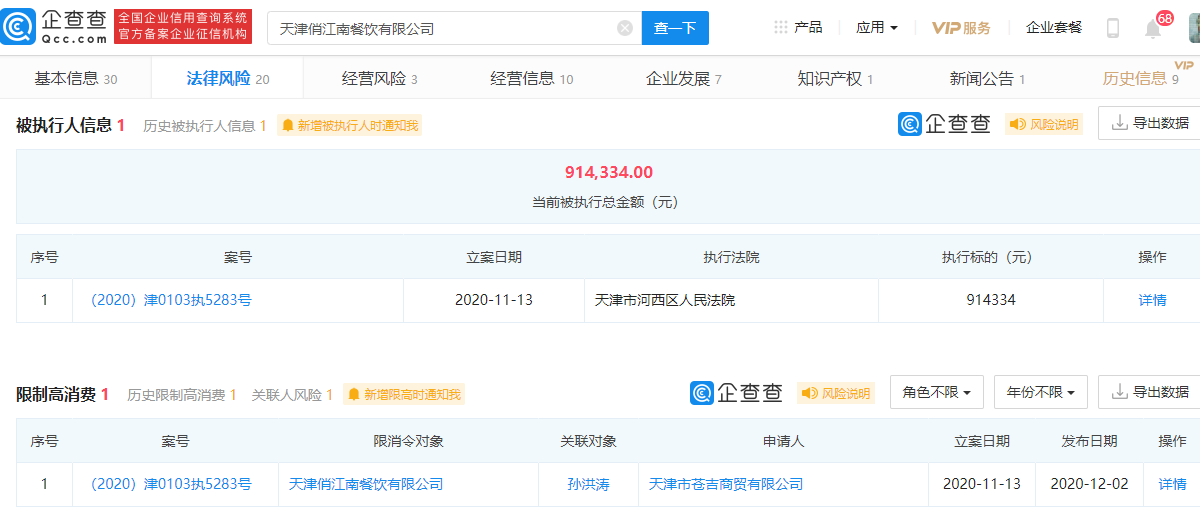Expand the 年份不限 filter dropdown
Image resolution: width=1200 pixels, height=510 pixels.
tap(1041, 392)
